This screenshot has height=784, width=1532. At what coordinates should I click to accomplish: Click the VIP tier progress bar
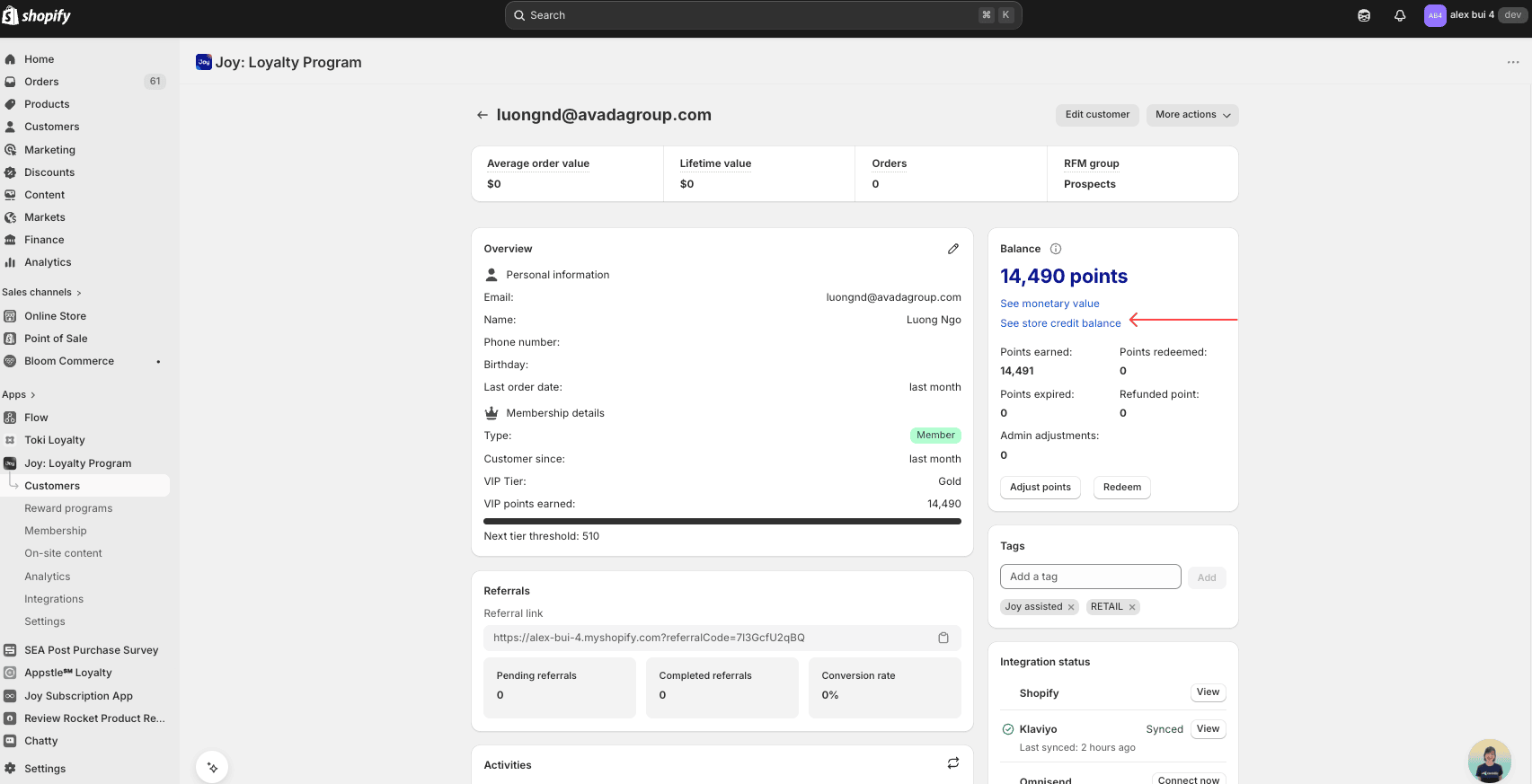(722, 521)
